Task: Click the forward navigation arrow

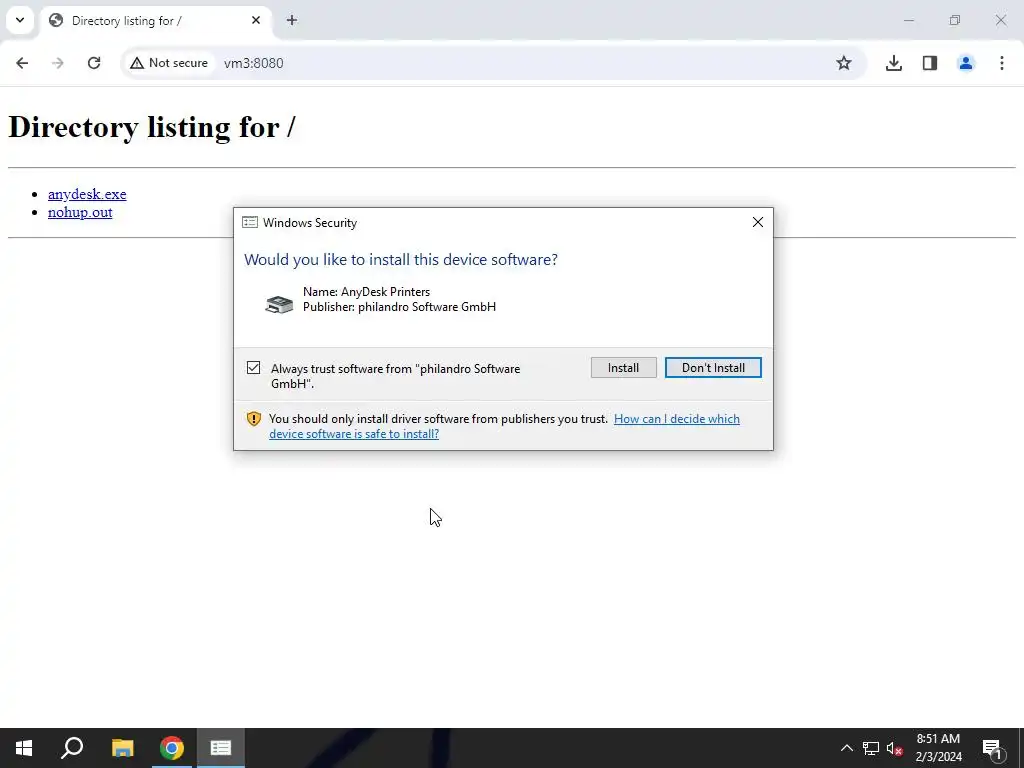Action: 58,63
